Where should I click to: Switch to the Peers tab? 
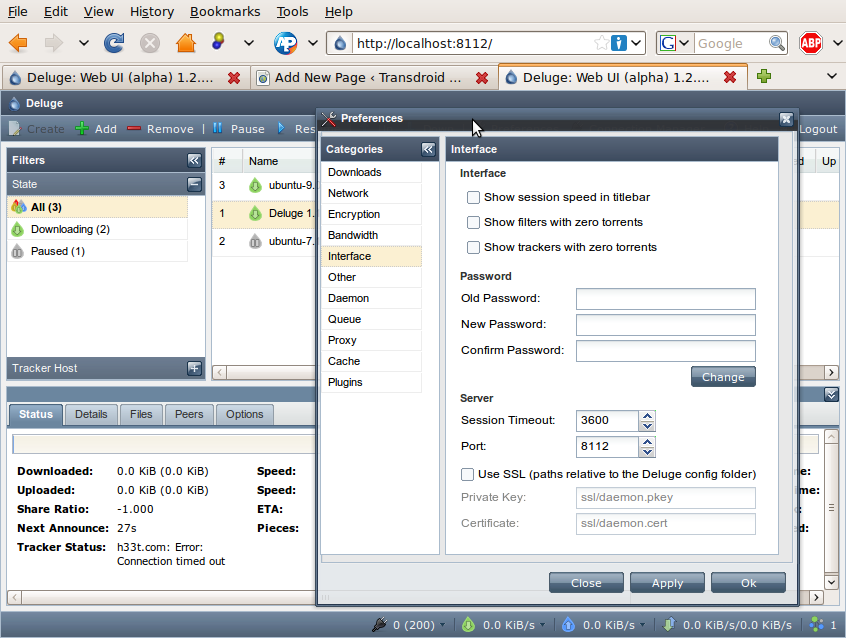(189, 414)
